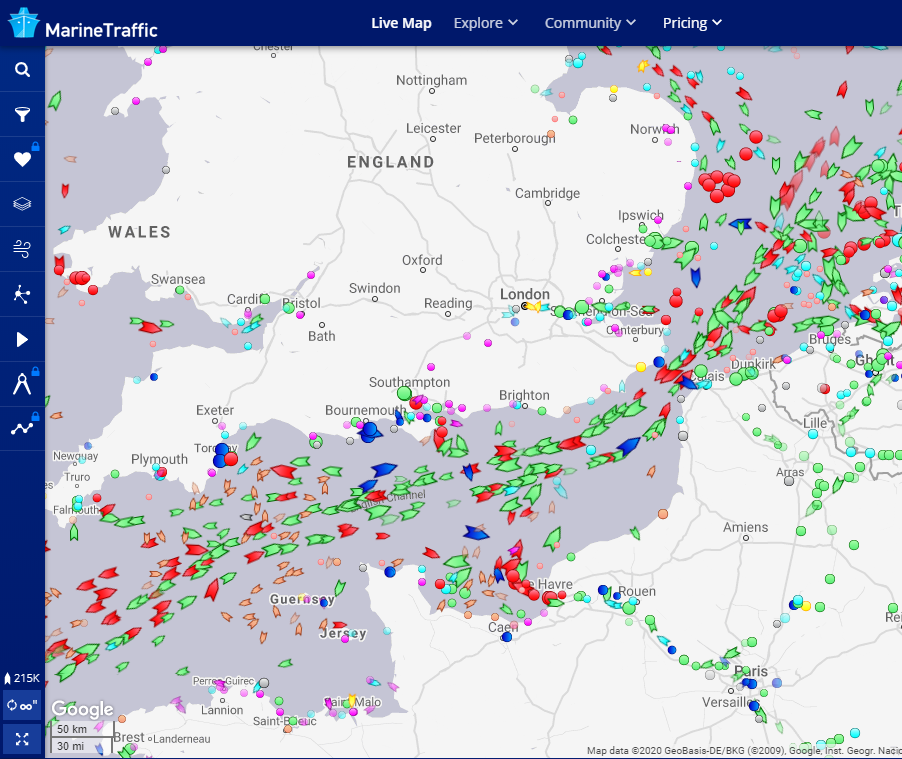Click the London city label on map

click(x=525, y=295)
